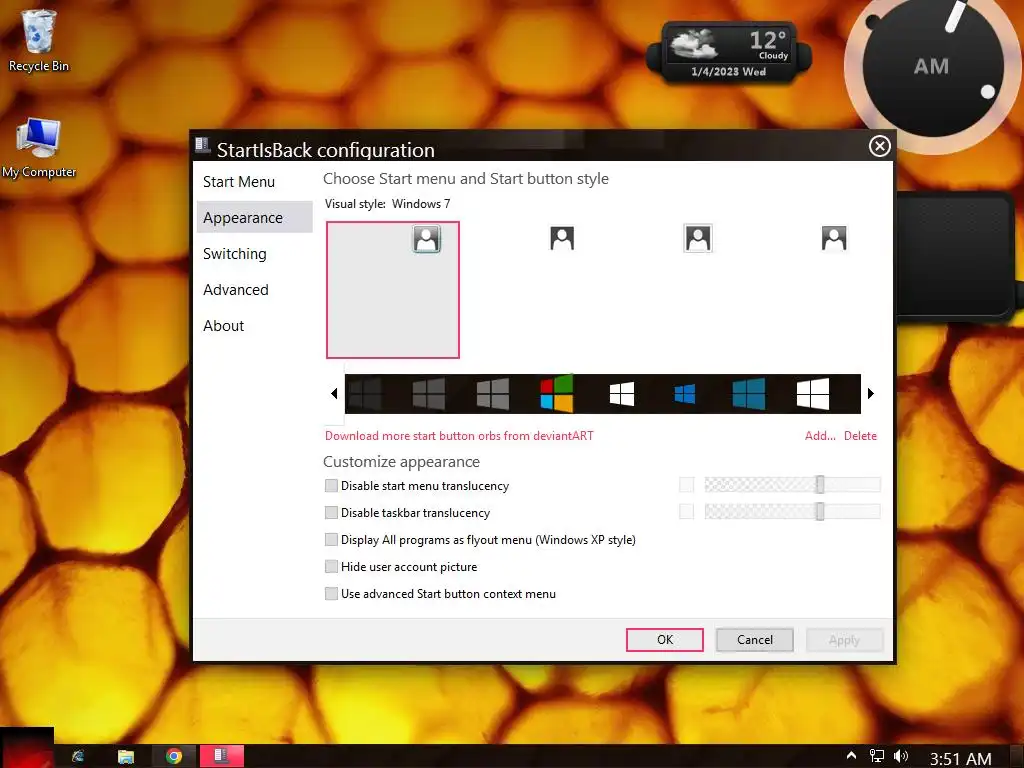This screenshot has width=1024, height=768.
Task: Show more start button orbs with right arrow
Action: click(871, 394)
